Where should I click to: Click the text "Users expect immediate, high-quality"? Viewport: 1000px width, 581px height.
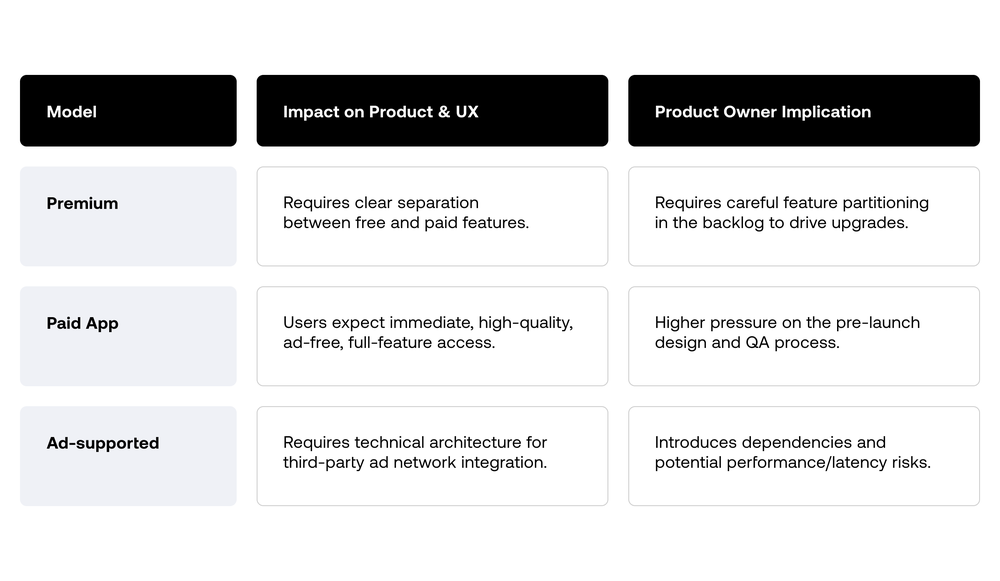(428, 323)
